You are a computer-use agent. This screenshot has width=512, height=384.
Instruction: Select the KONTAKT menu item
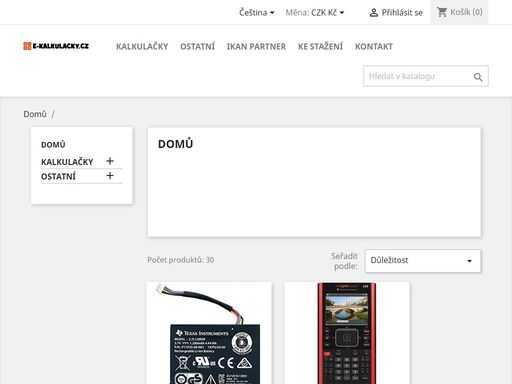point(374,46)
